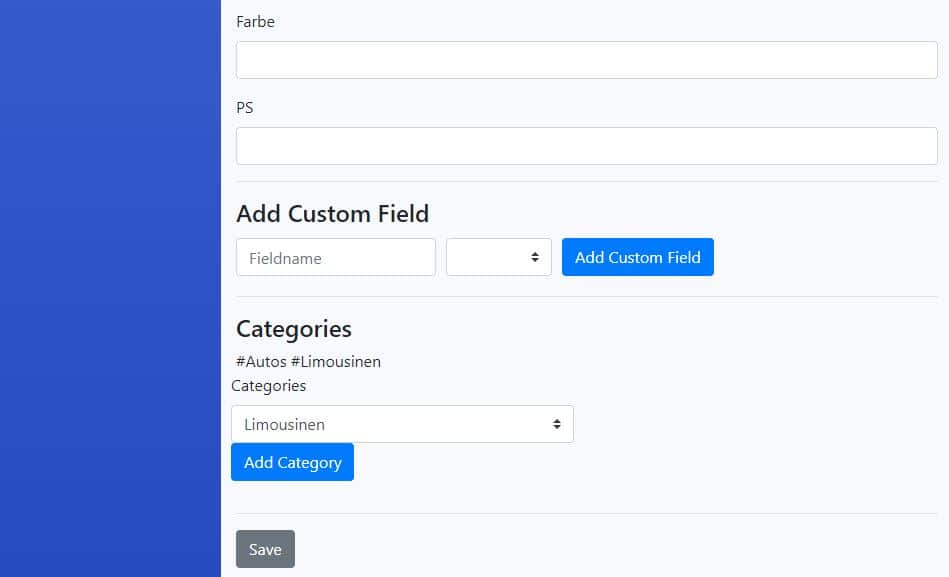
Task: Focus the Farbe text input
Action: [586, 60]
